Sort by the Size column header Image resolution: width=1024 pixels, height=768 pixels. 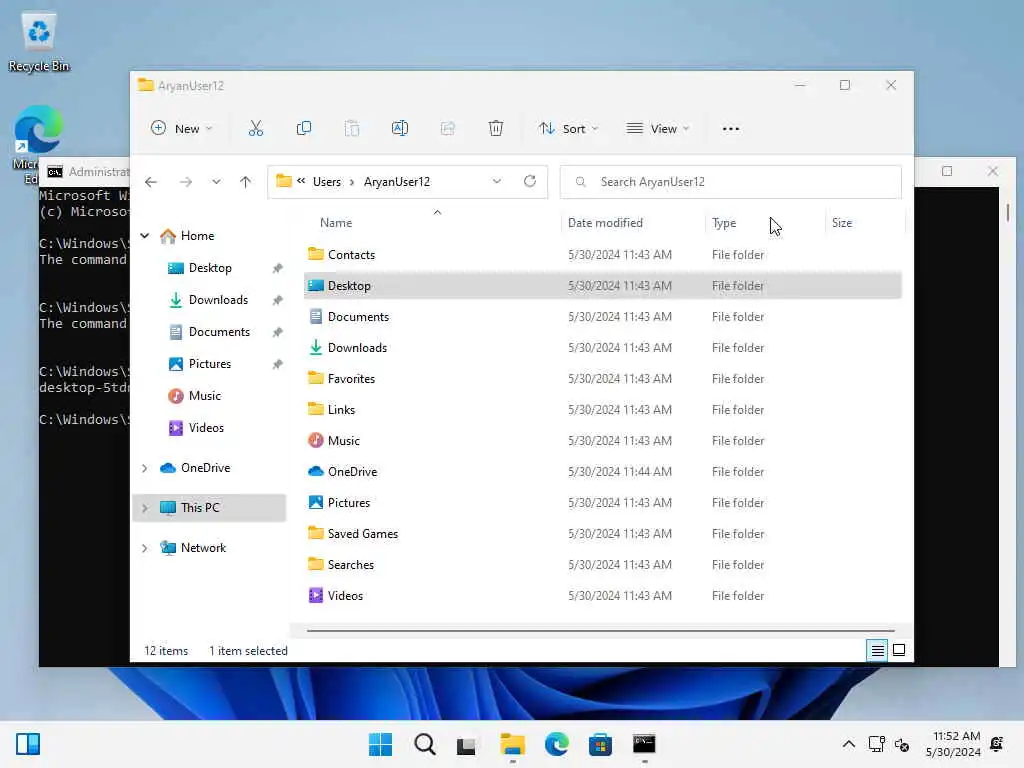click(842, 223)
